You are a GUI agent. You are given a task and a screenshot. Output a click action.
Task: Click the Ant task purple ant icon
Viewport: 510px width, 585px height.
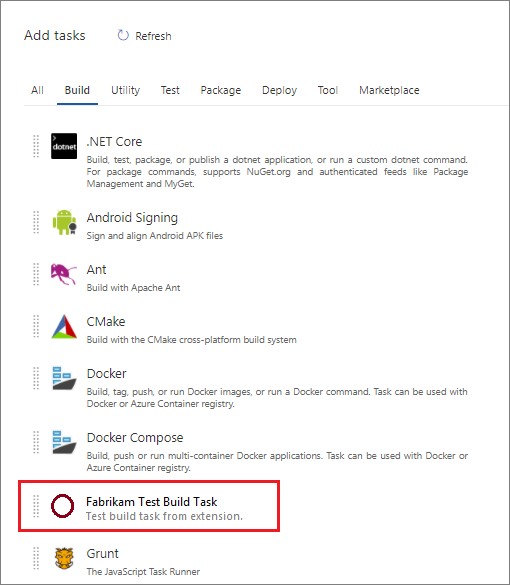point(64,274)
